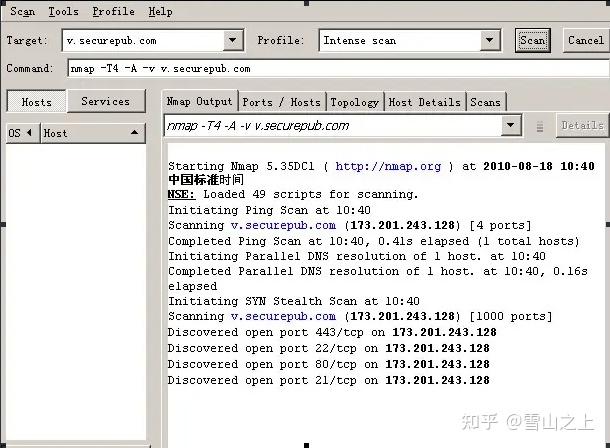The width and height of the screenshot is (610, 448).
Task: Click 'Completed Ping Scan' output line
Action: 374,241
